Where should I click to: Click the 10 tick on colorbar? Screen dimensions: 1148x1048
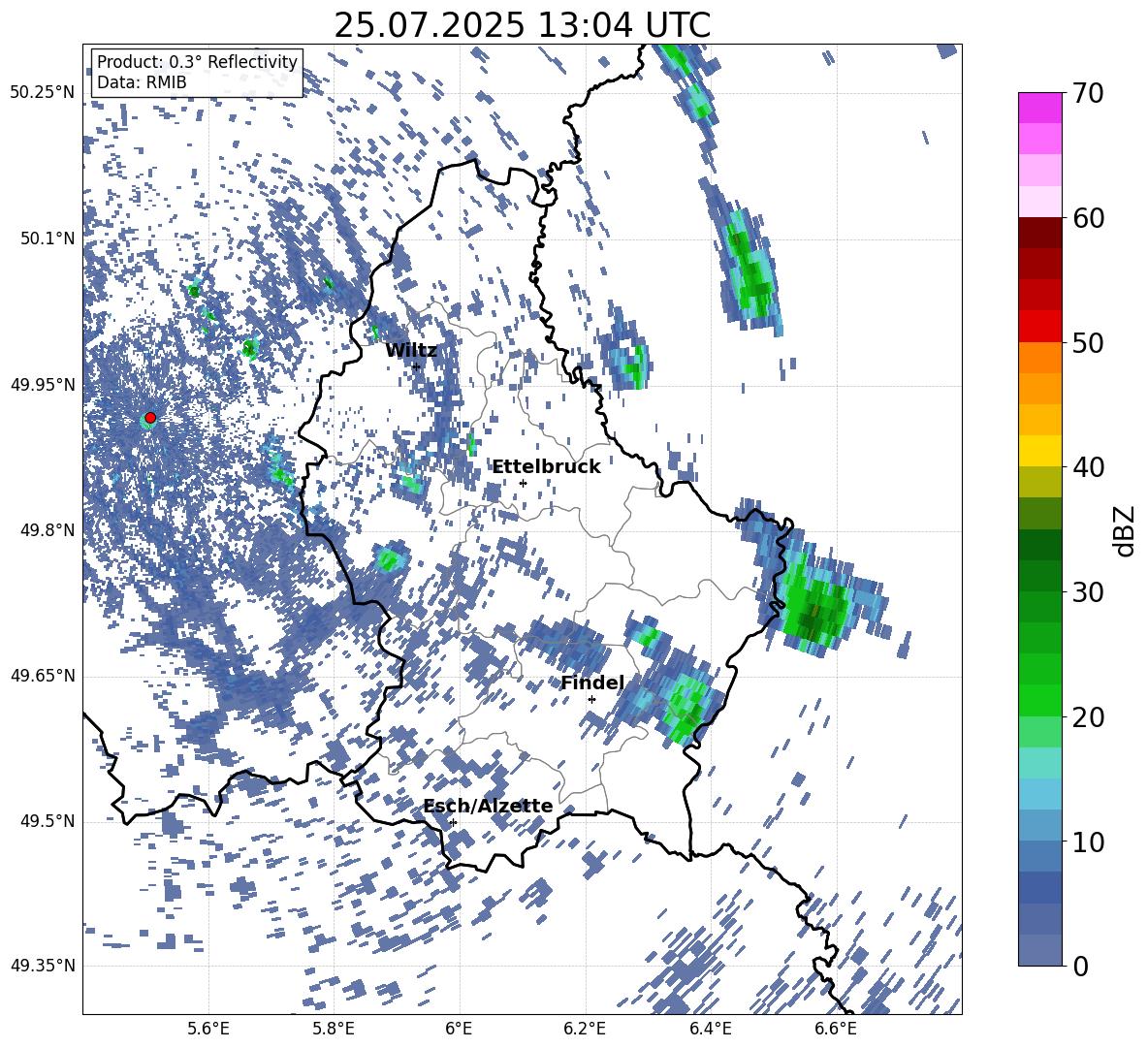1088,842
